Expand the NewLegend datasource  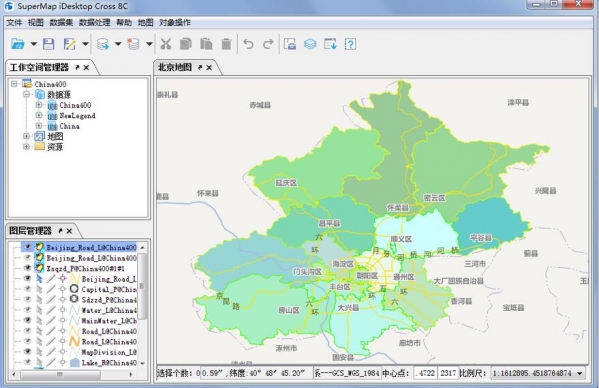click(x=39, y=115)
